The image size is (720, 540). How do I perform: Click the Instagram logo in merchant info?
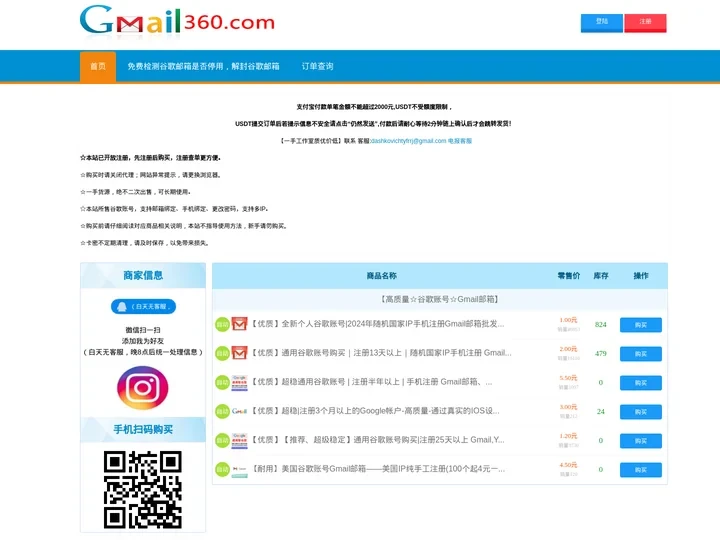coord(142,388)
